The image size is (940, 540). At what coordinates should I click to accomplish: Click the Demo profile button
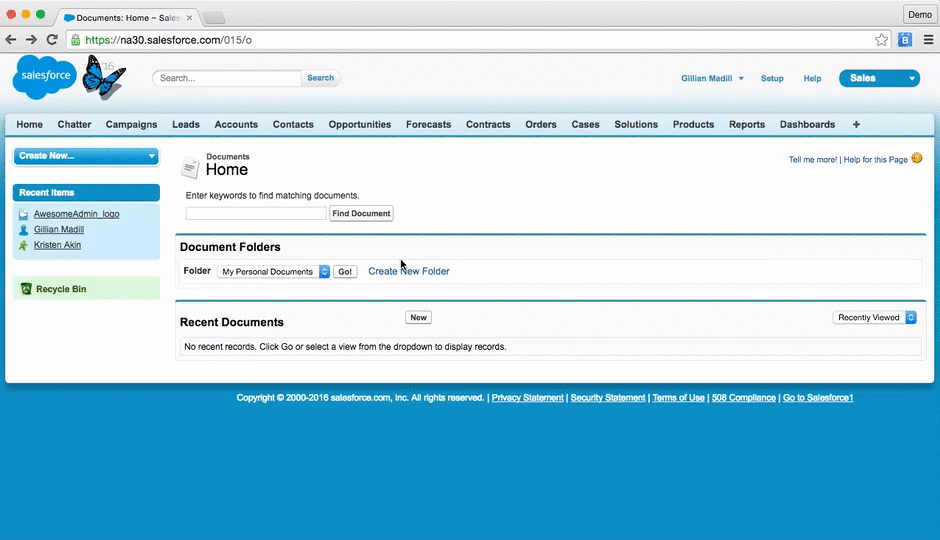tap(920, 14)
